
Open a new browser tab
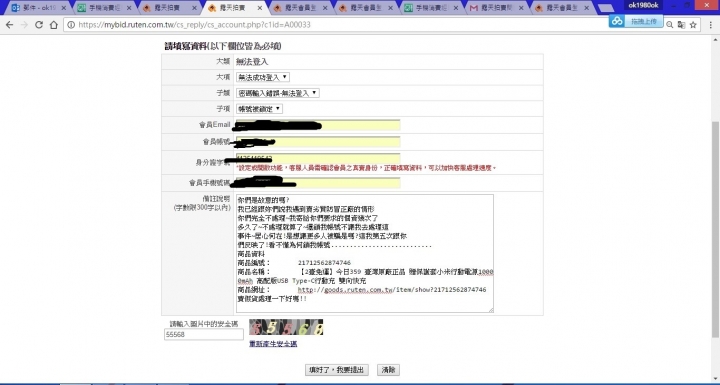click(606, 8)
